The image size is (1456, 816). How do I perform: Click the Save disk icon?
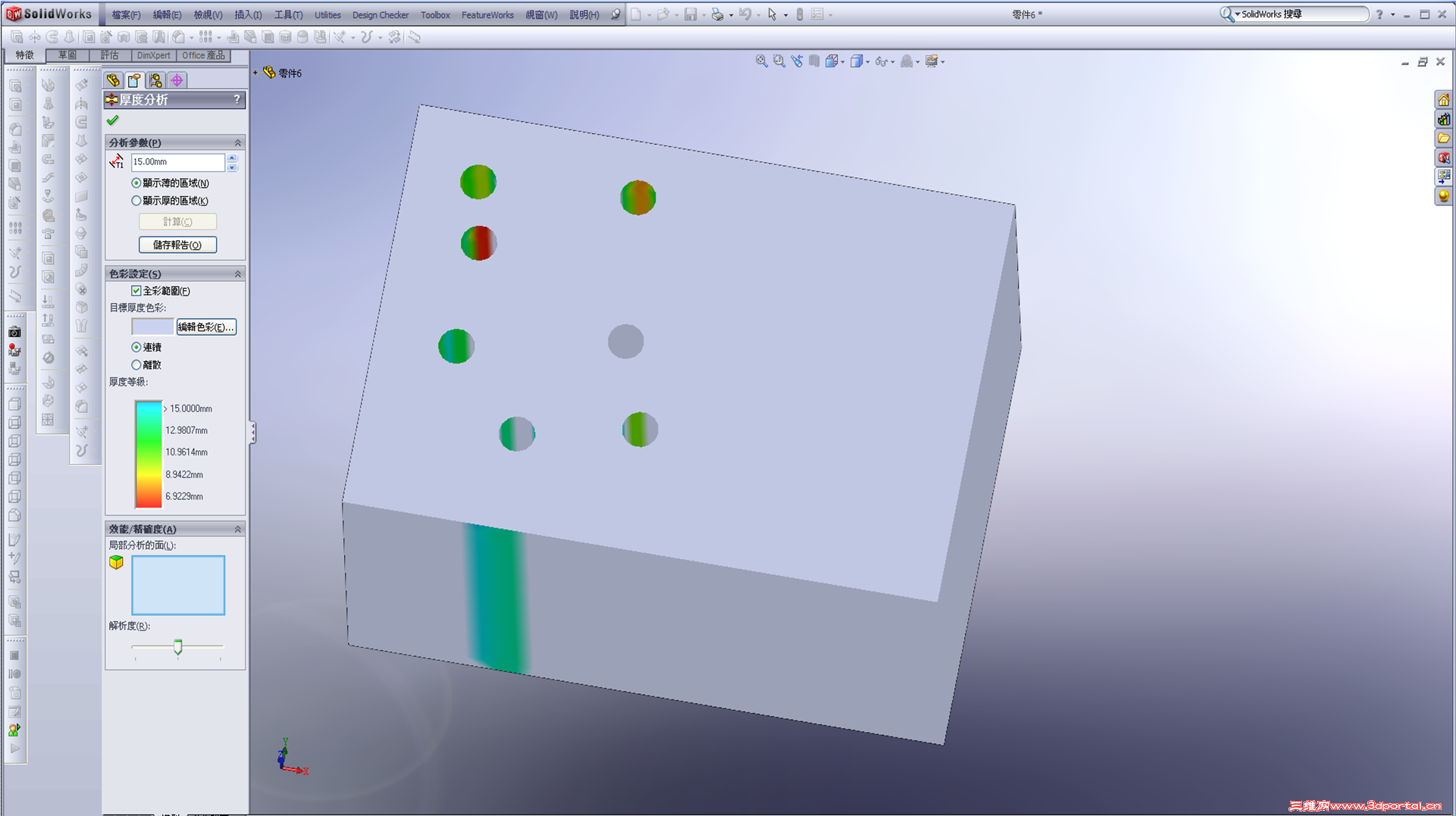pyautogui.click(x=690, y=14)
